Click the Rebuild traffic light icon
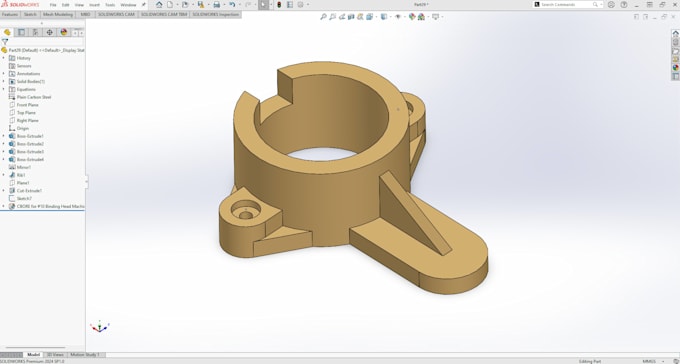This screenshot has width=680, height=364. 279,5
